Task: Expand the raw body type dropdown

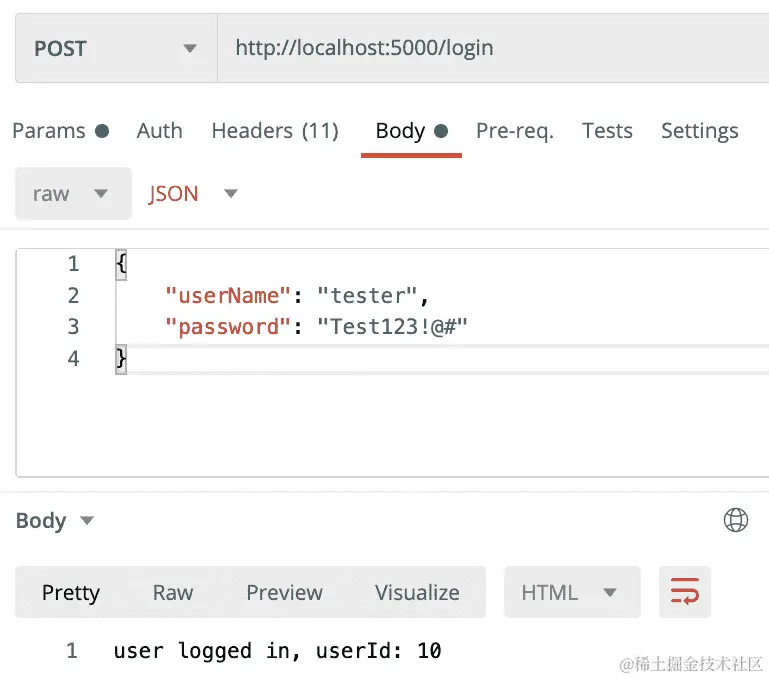Action: coord(73,193)
